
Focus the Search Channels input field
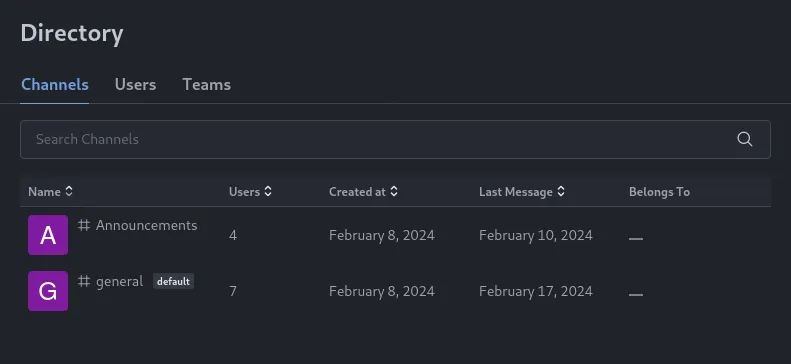(x=395, y=139)
